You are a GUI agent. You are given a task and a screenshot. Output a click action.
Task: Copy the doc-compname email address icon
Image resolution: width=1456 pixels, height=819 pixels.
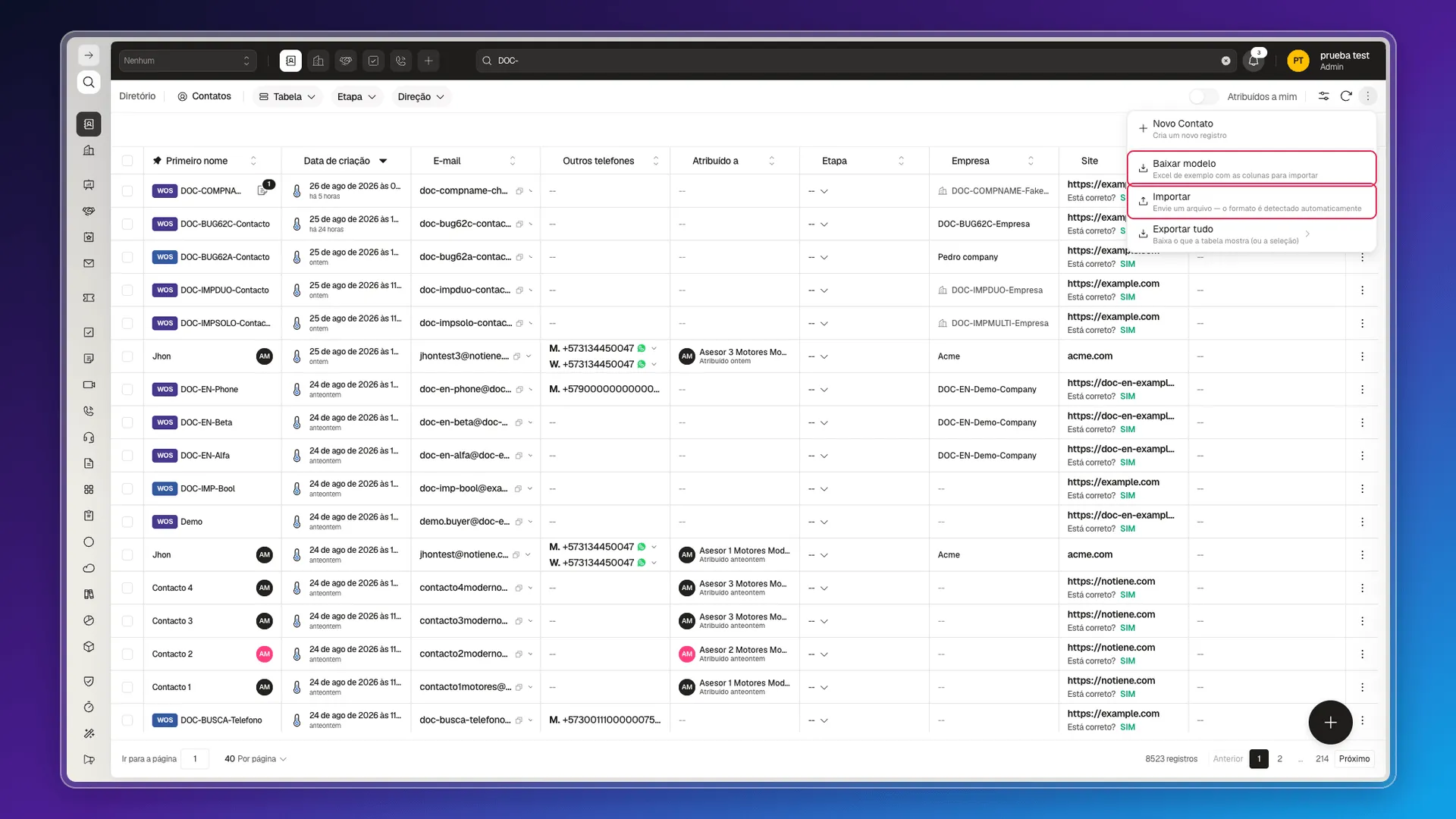pos(519,191)
